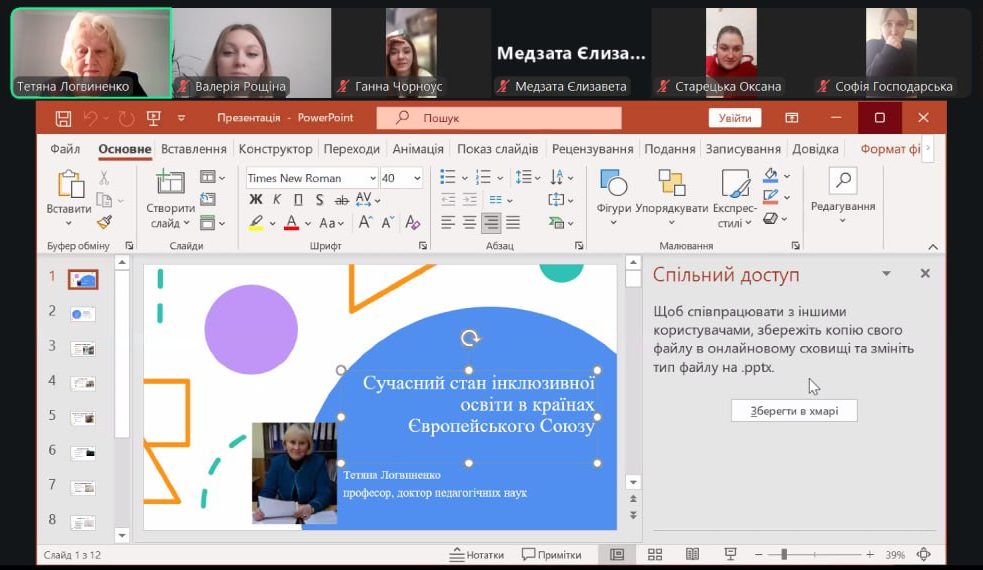Open Reading view from the status bar
983x570 pixels.
692,555
